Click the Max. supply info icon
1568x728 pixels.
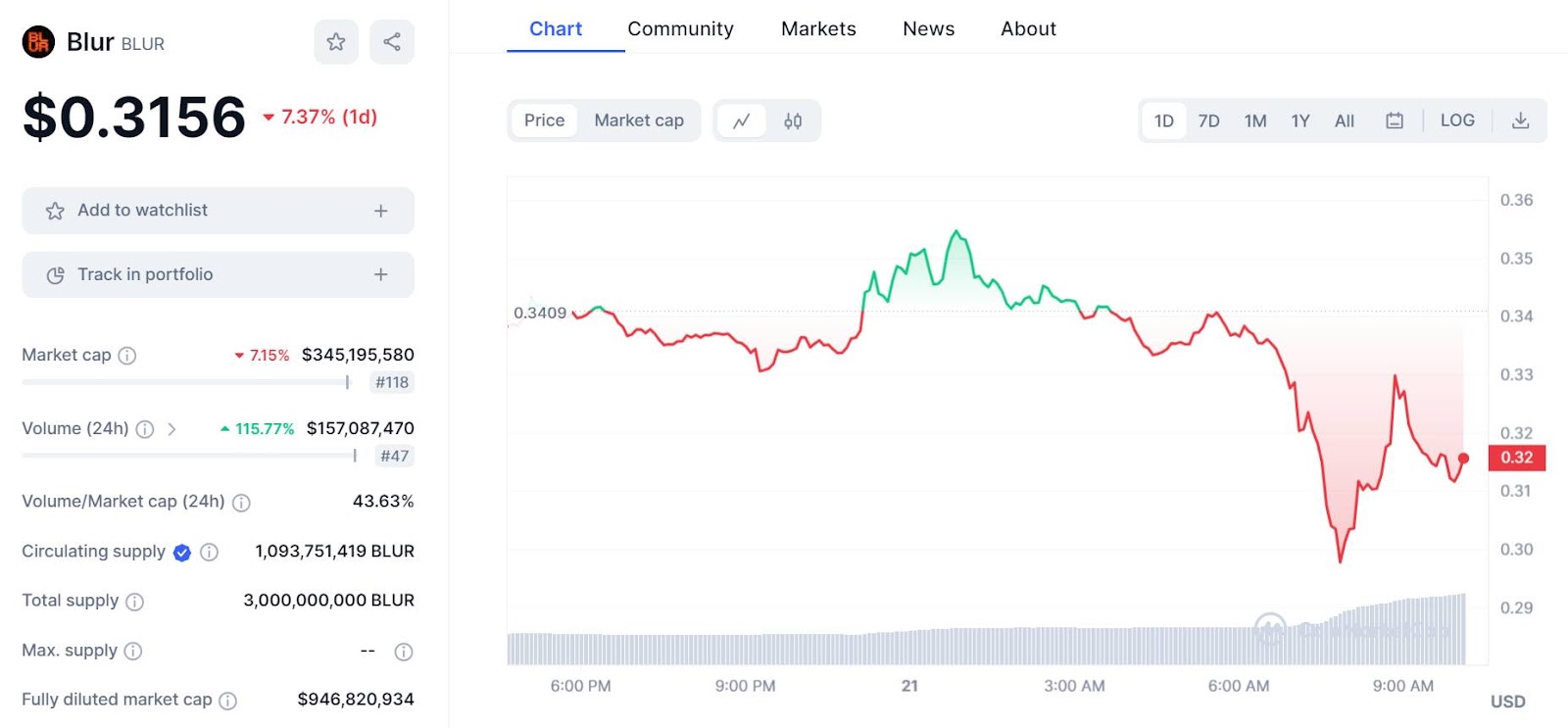133,652
